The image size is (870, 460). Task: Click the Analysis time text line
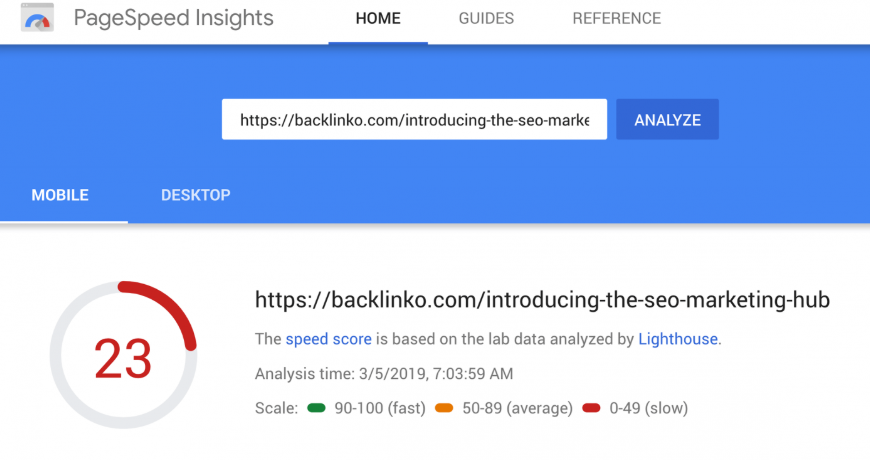384,373
